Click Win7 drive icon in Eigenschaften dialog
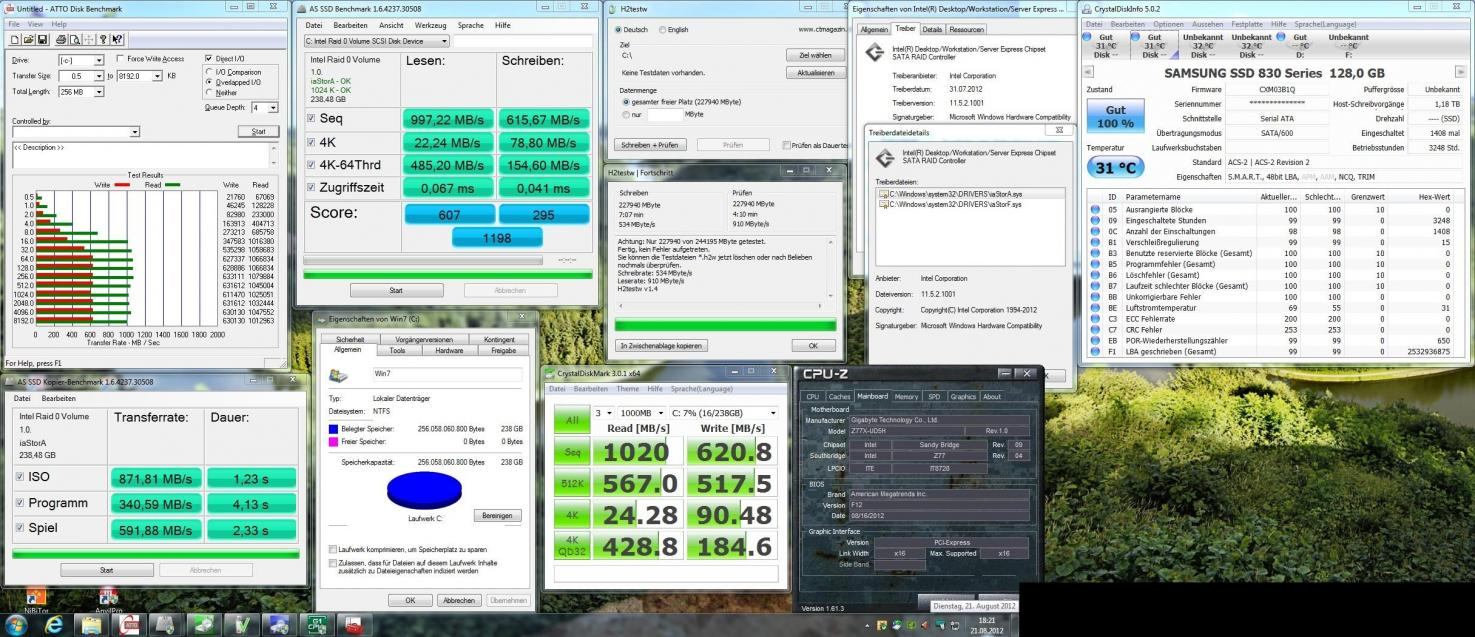Screen dimensions: 1475x637 pyautogui.click(x=338, y=374)
